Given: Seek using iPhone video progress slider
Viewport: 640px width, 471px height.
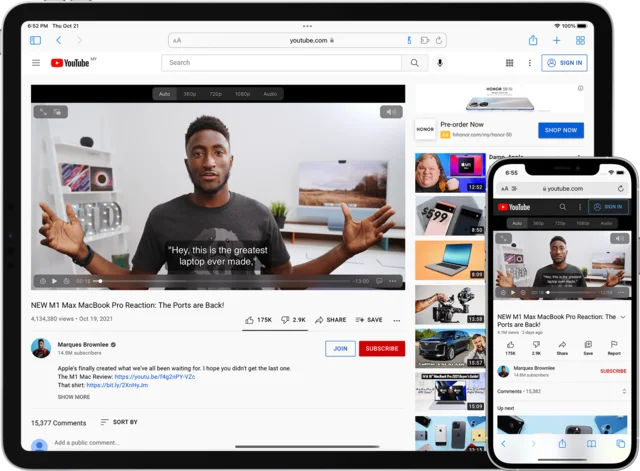Looking at the screenshot, I should click(572, 292).
